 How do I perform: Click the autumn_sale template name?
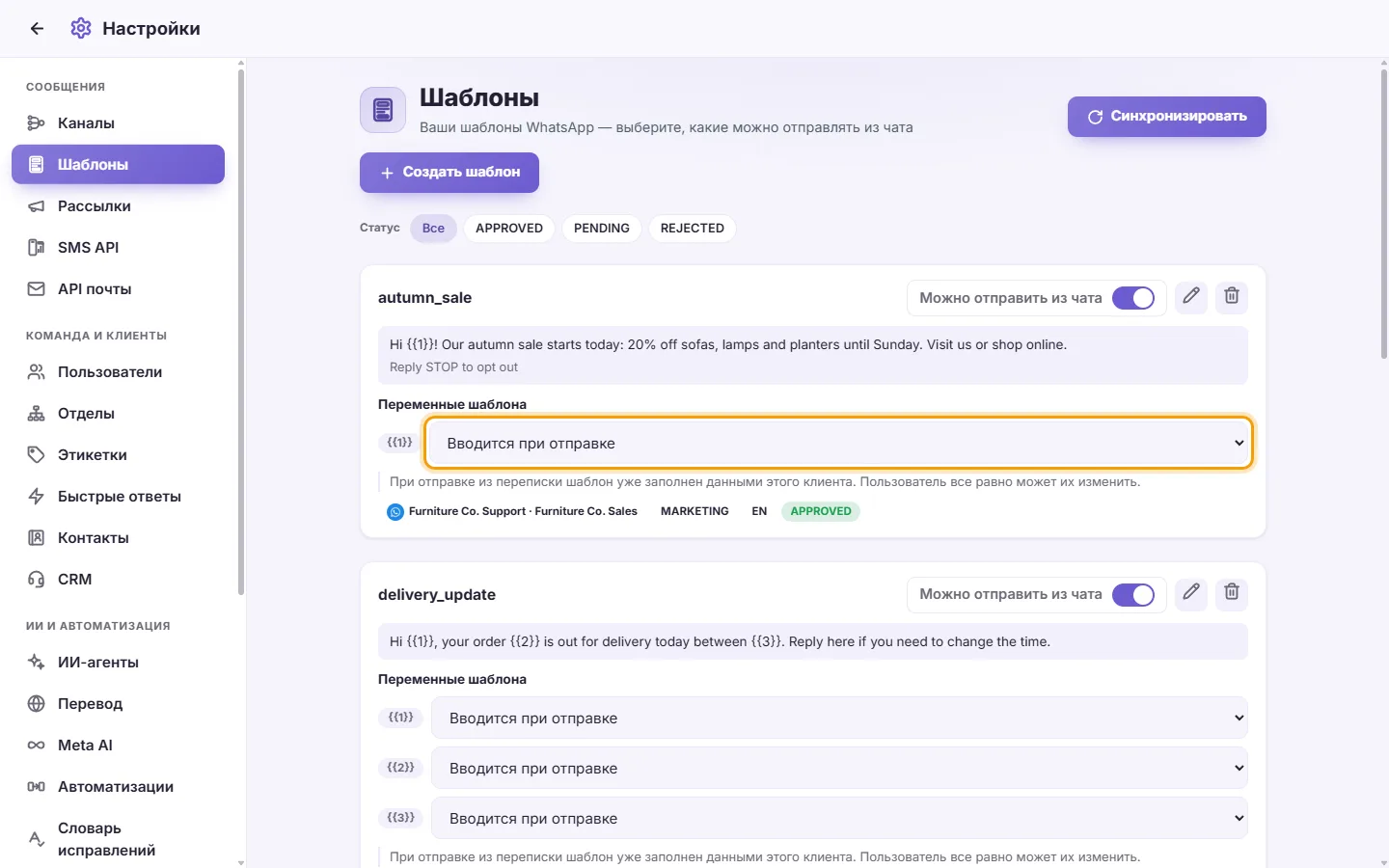(424, 298)
